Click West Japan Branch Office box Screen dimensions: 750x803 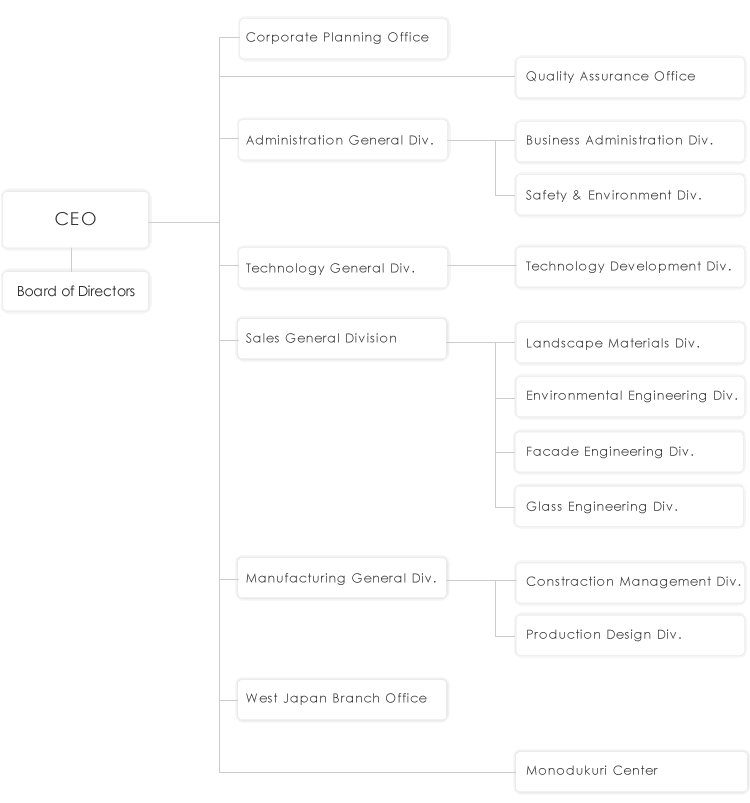(342, 698)
